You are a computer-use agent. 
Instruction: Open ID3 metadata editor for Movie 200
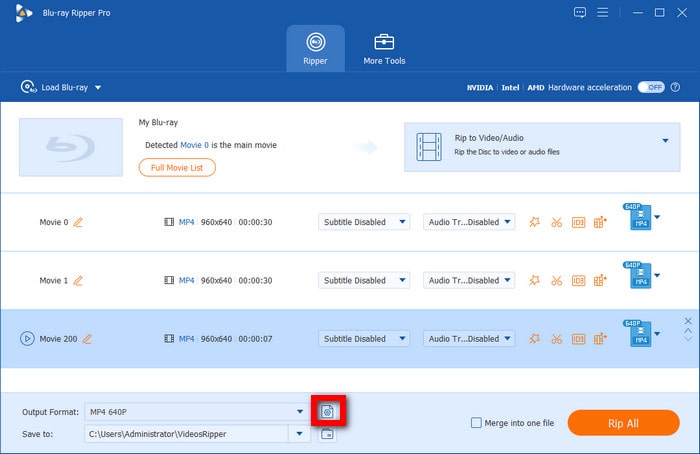tap(578, 338)
